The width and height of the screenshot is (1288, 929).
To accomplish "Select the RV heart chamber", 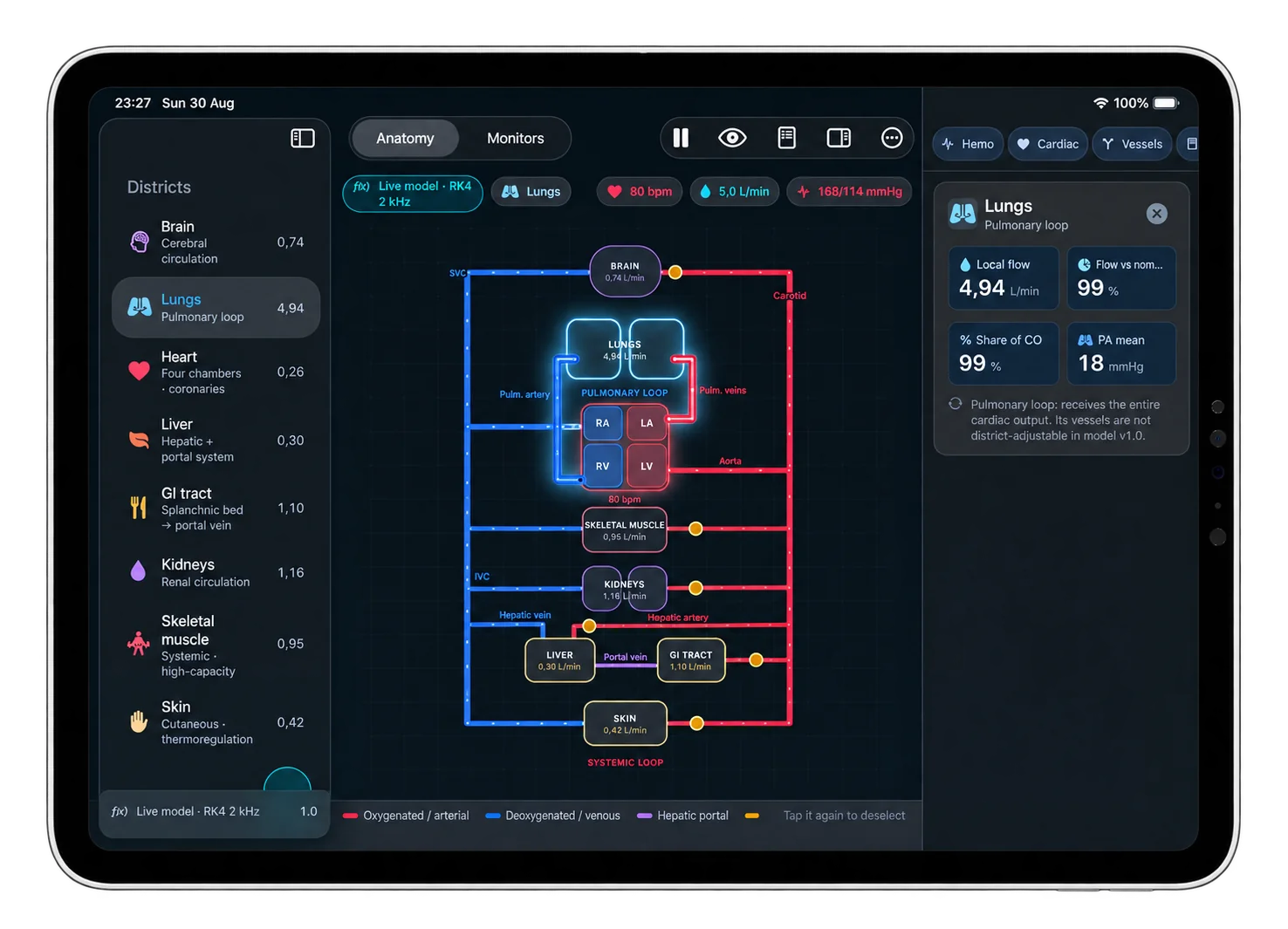I will coord(602,466).
